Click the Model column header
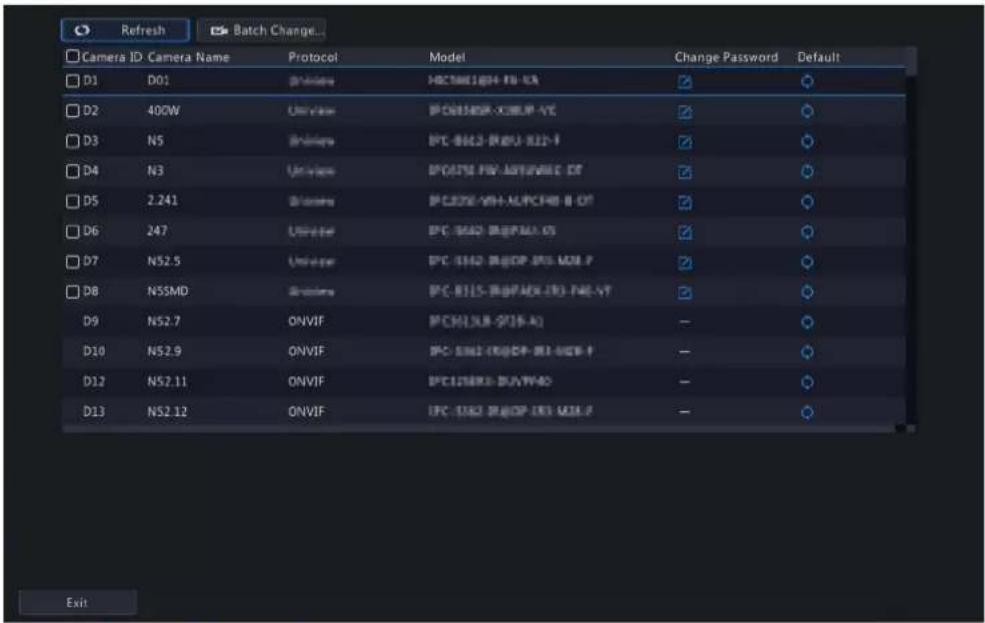The width and height of the screenshot is (985, 623). pyautogui.click(x=447, y=57)
